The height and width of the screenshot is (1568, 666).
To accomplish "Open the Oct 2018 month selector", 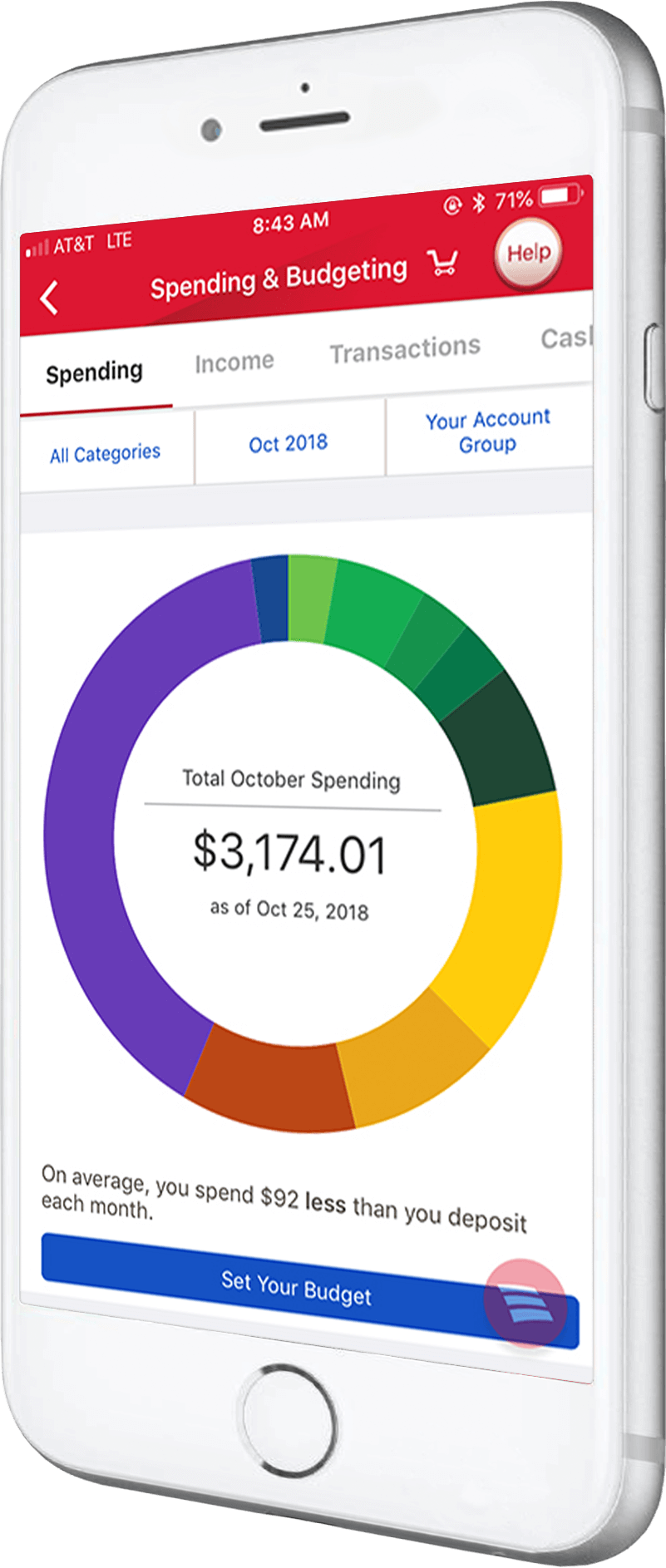I will click(x=289, y=443).
